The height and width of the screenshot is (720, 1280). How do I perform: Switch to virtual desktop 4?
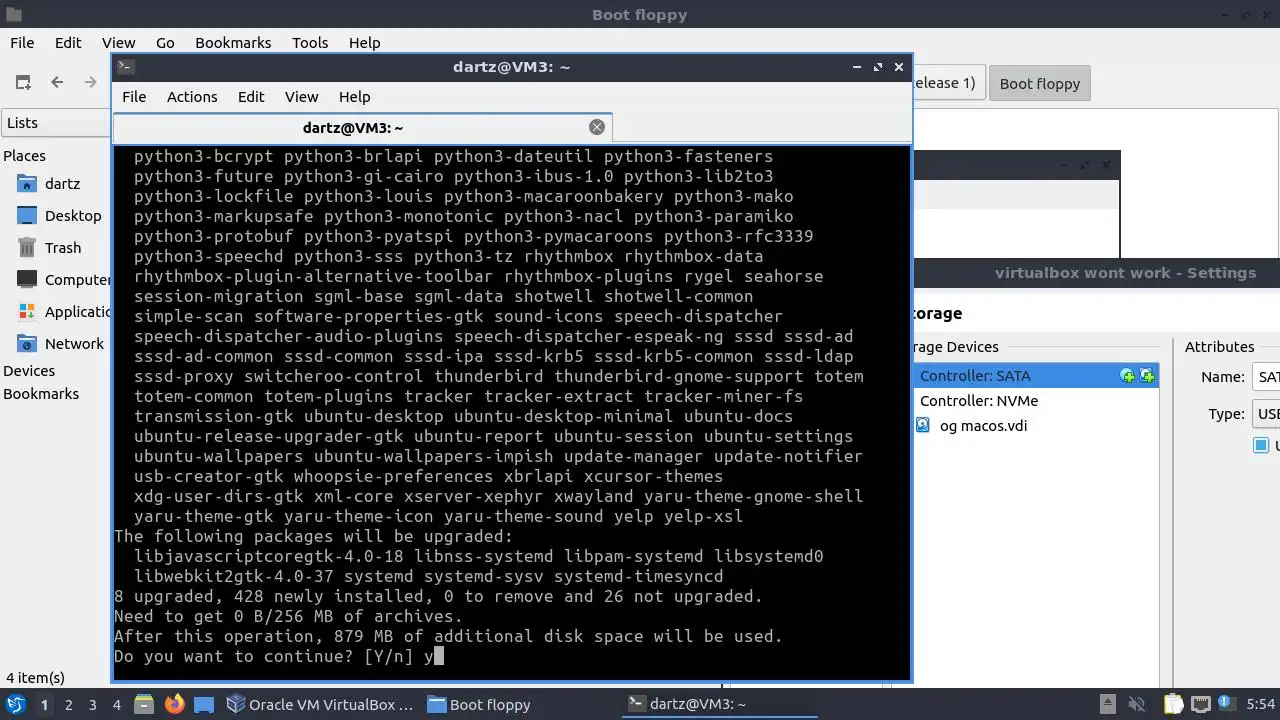pos(116,704)
